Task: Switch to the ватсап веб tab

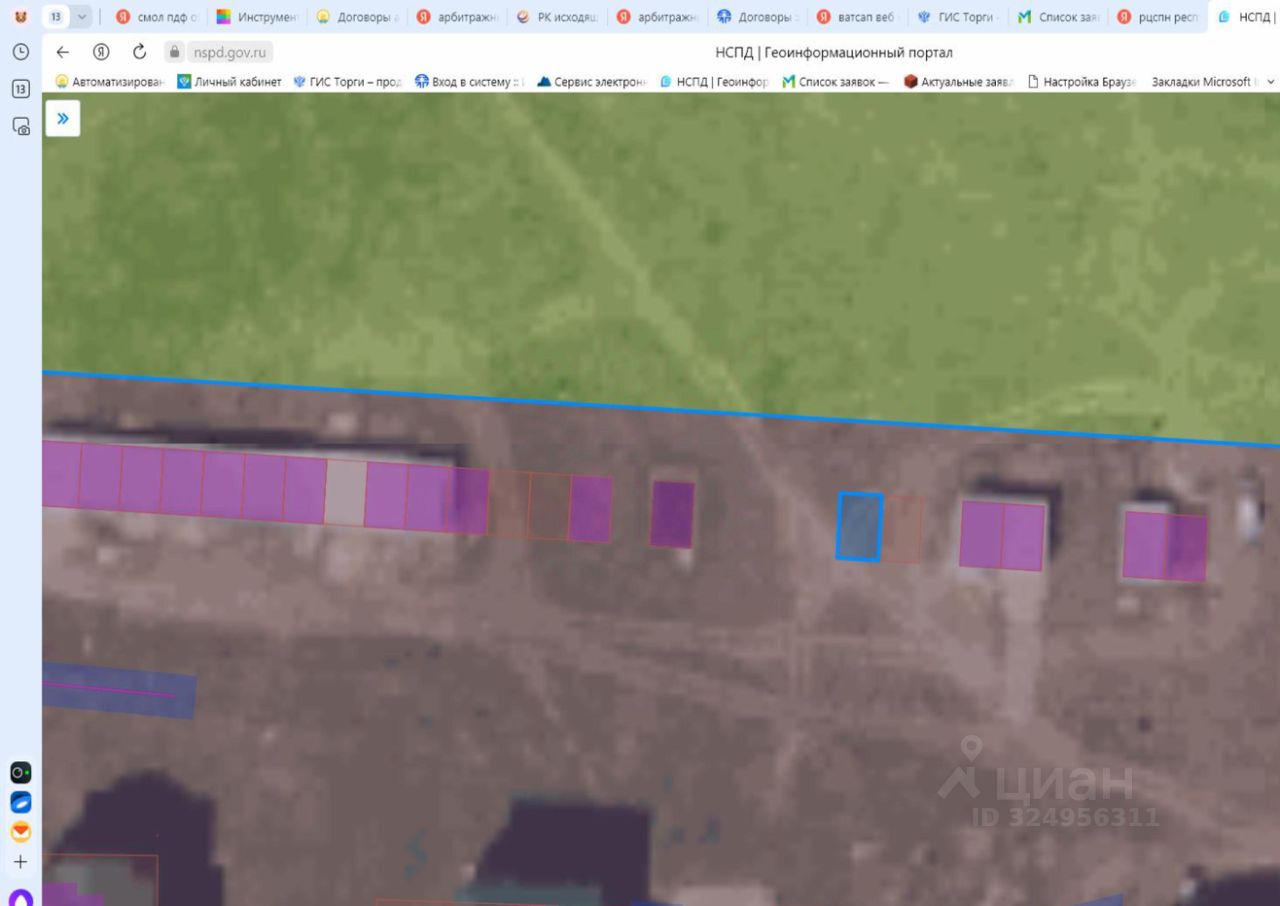Action: click(857, 17)
